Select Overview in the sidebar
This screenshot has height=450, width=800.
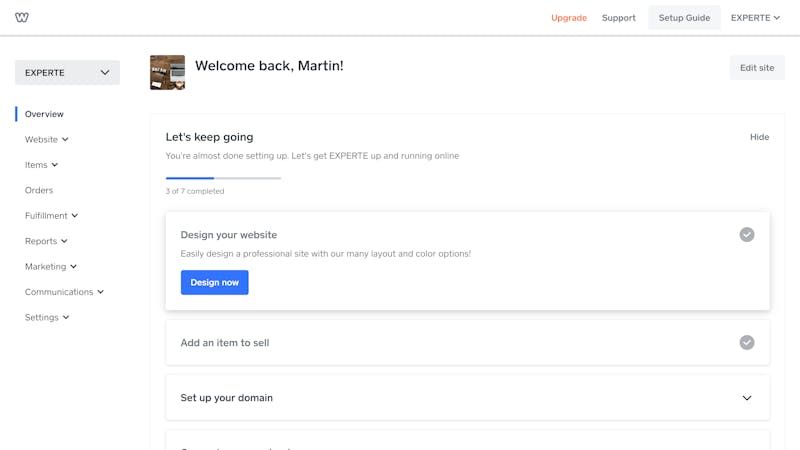[44, 114]
